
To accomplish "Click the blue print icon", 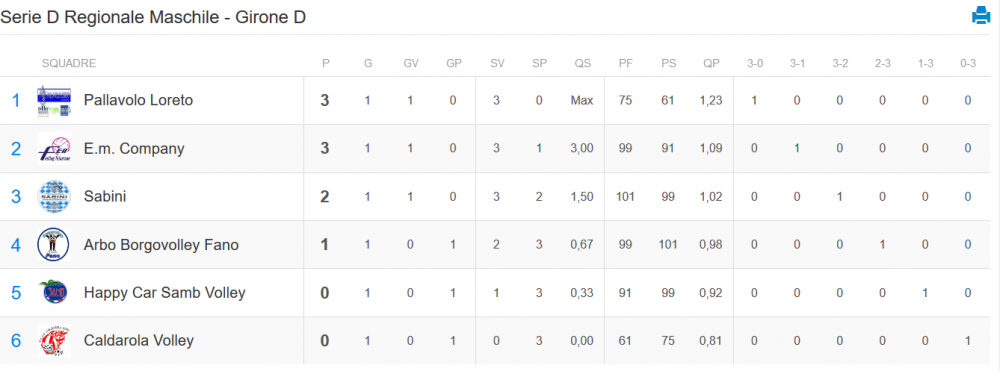I will [x=980, y=15].
